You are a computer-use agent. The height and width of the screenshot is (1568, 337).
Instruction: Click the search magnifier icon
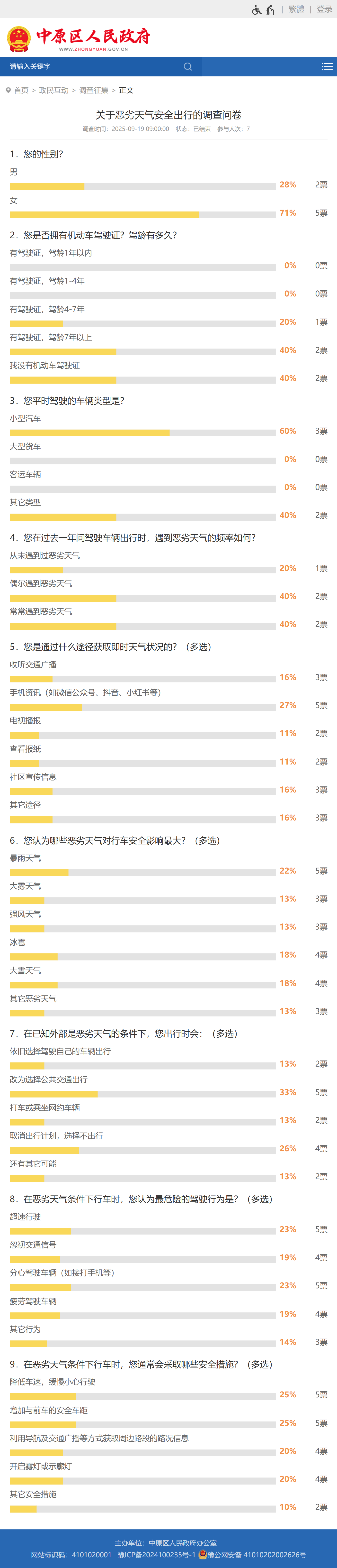pos(188,66)
